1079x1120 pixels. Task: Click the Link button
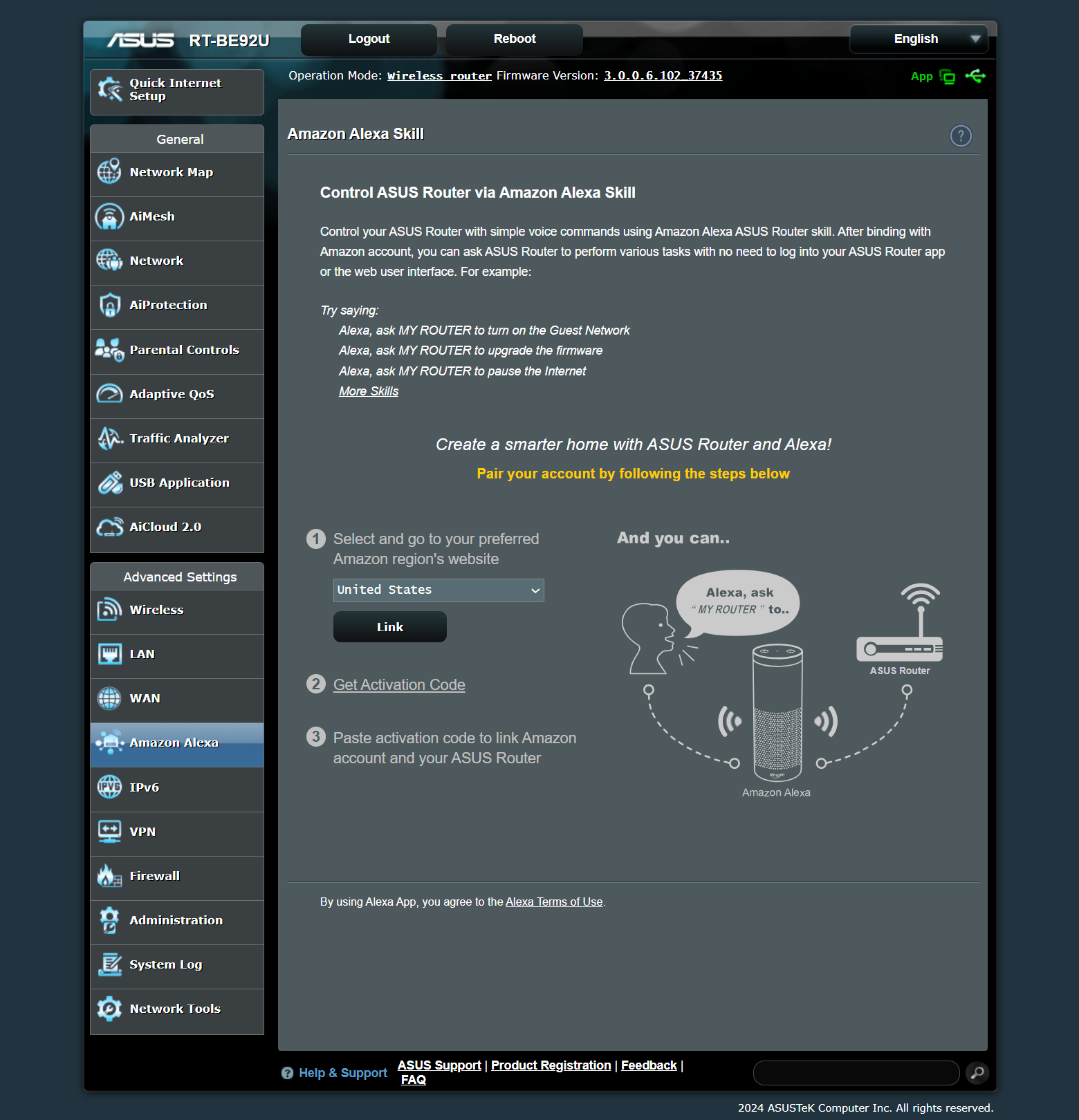coord(390,627)
